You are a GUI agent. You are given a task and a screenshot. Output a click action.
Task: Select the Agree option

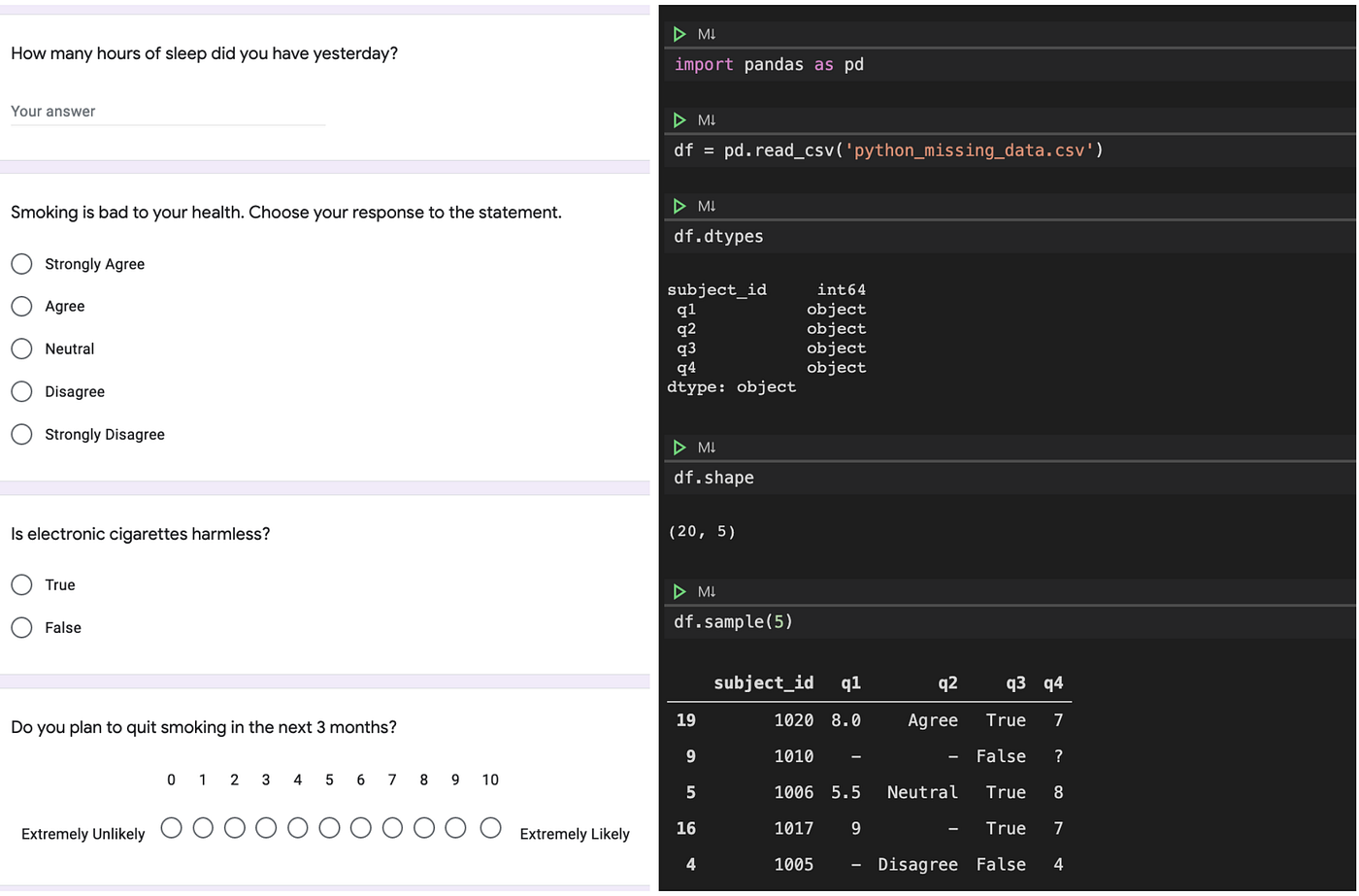tap(21, 306)
